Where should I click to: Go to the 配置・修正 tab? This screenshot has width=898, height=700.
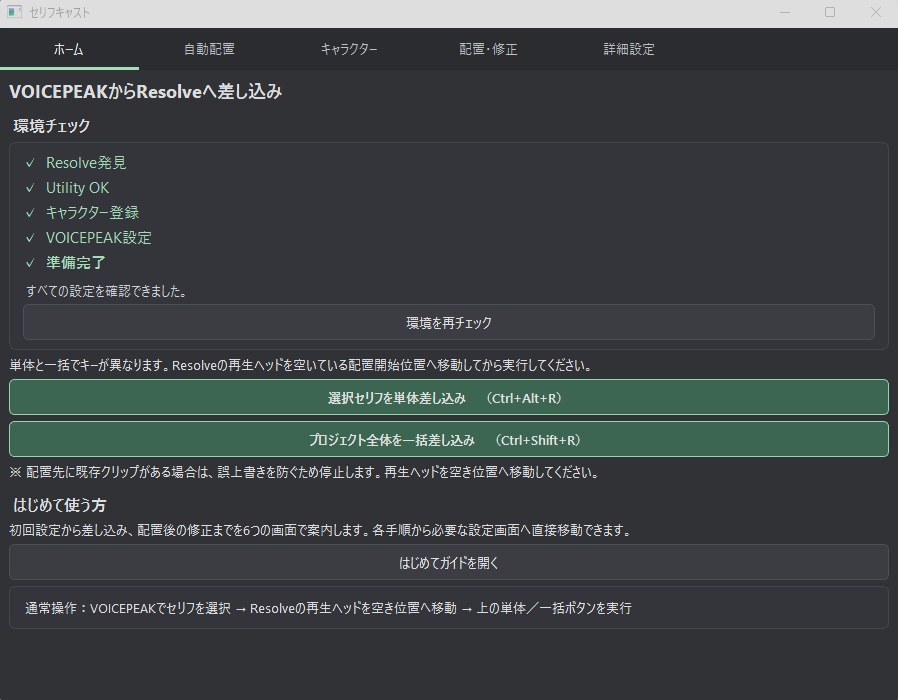[489, 49]
